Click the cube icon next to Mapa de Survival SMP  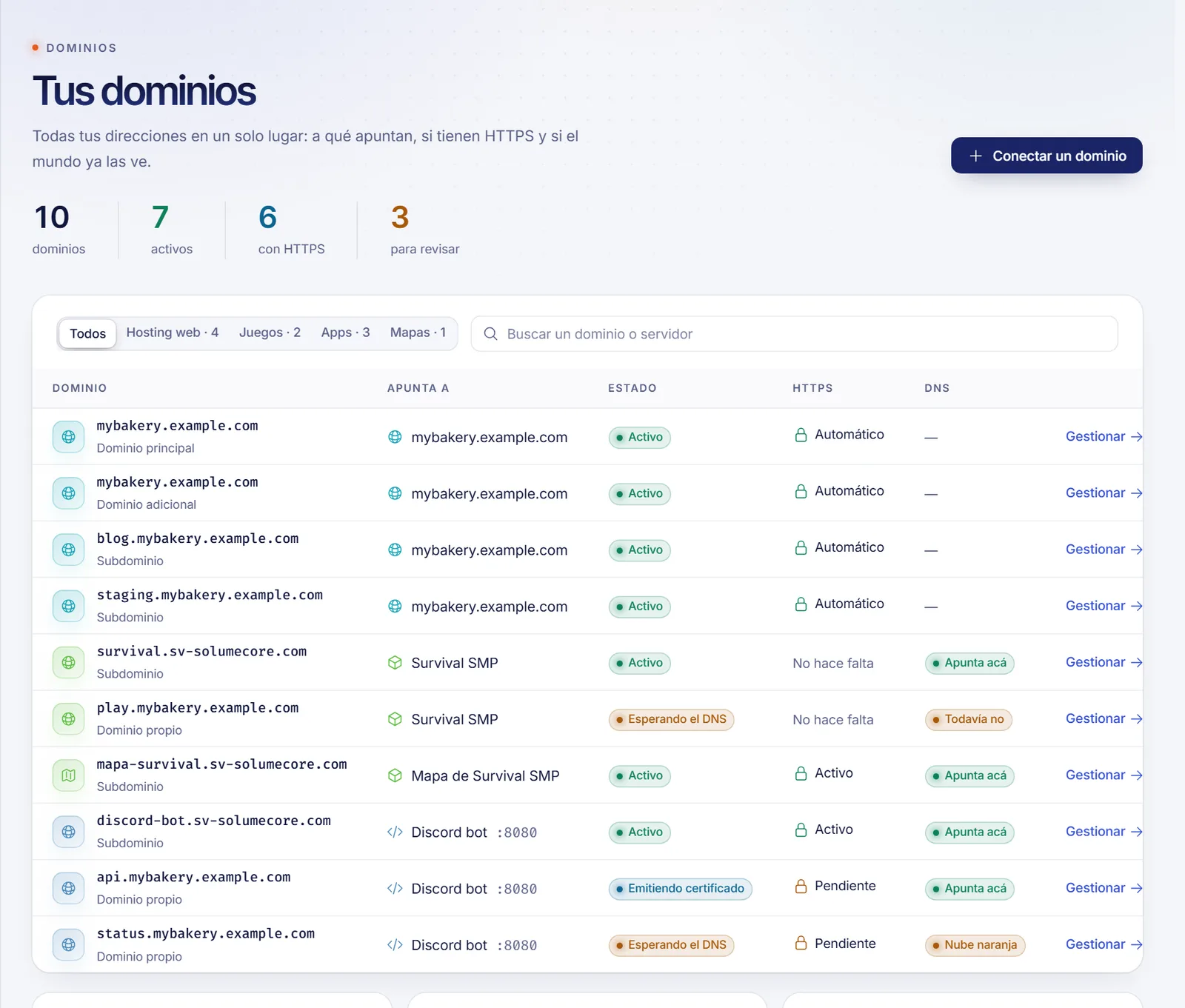[x=395, y=775]
